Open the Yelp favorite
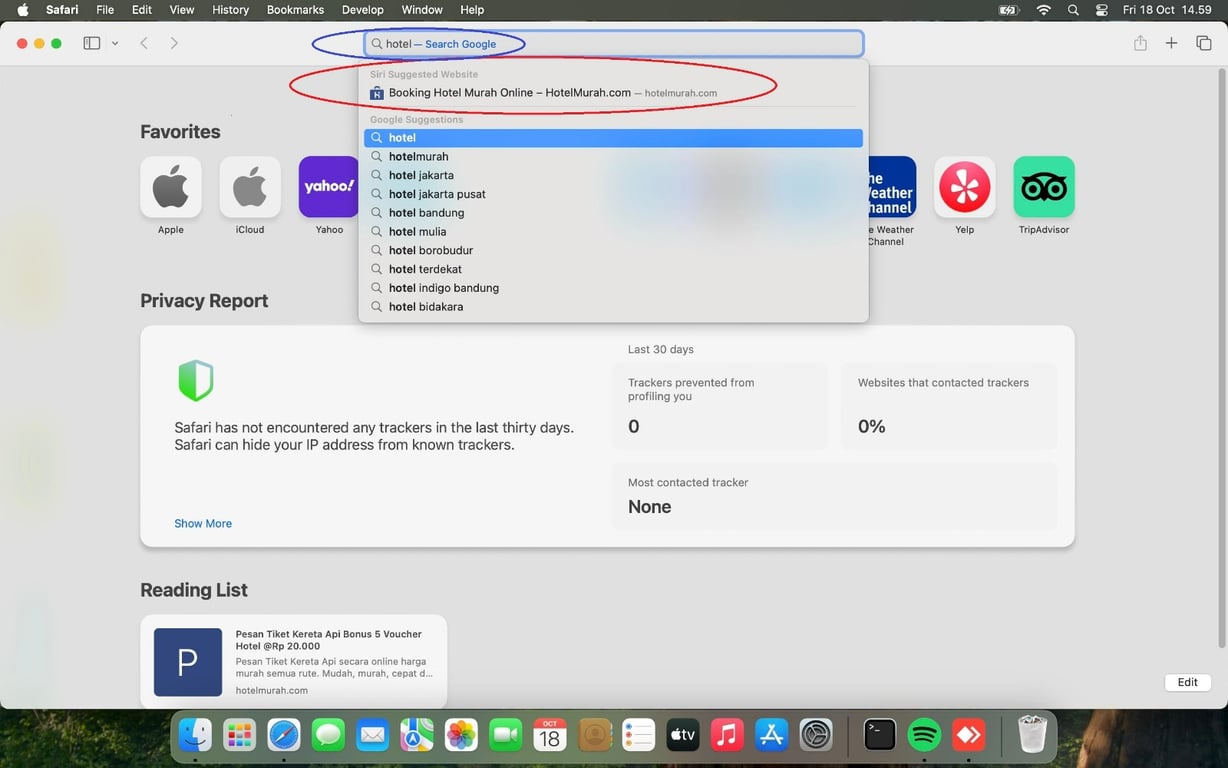The width and height of the screenshot is (1228, 768). point(965,187)
